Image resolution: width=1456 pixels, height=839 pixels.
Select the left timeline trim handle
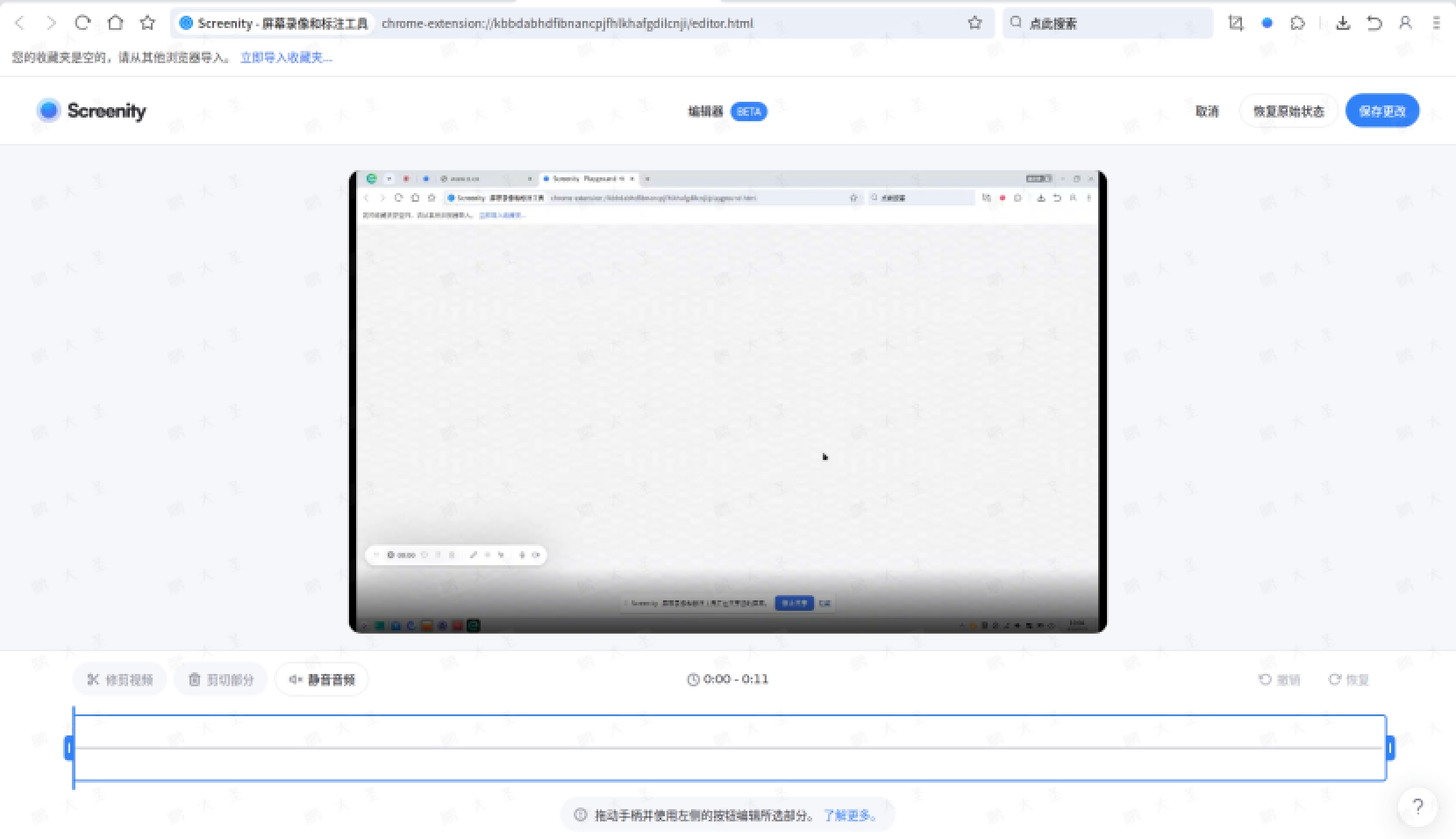[71, 748]
